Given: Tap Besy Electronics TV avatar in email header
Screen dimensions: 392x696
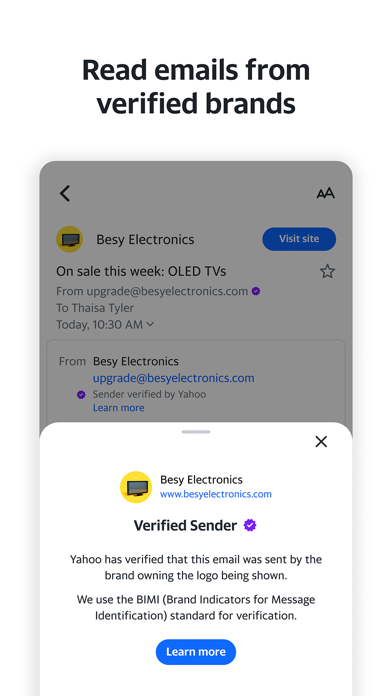Looking at the screenshot, I should [70, 239].
